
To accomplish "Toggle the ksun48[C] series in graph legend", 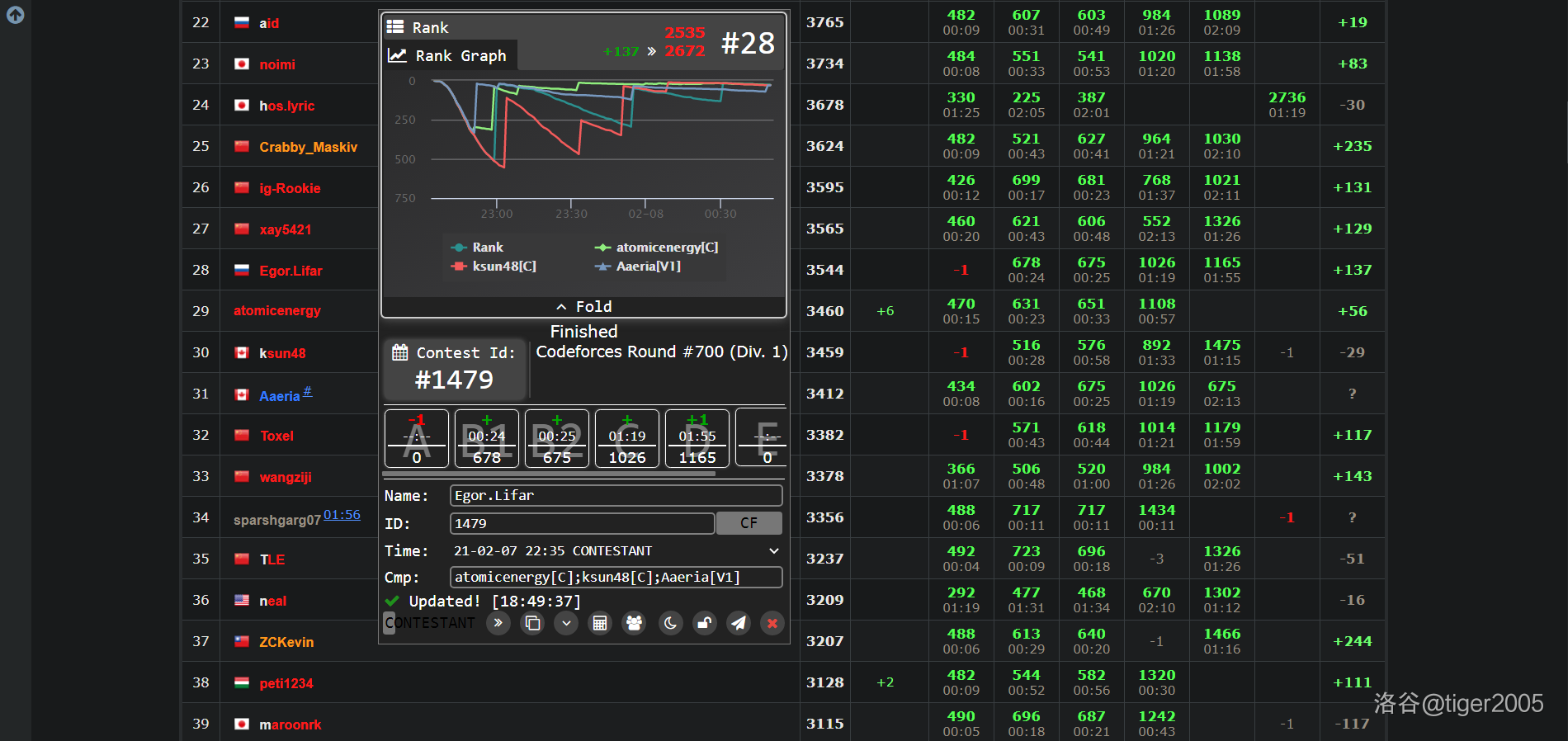I will tap(494, 266).
